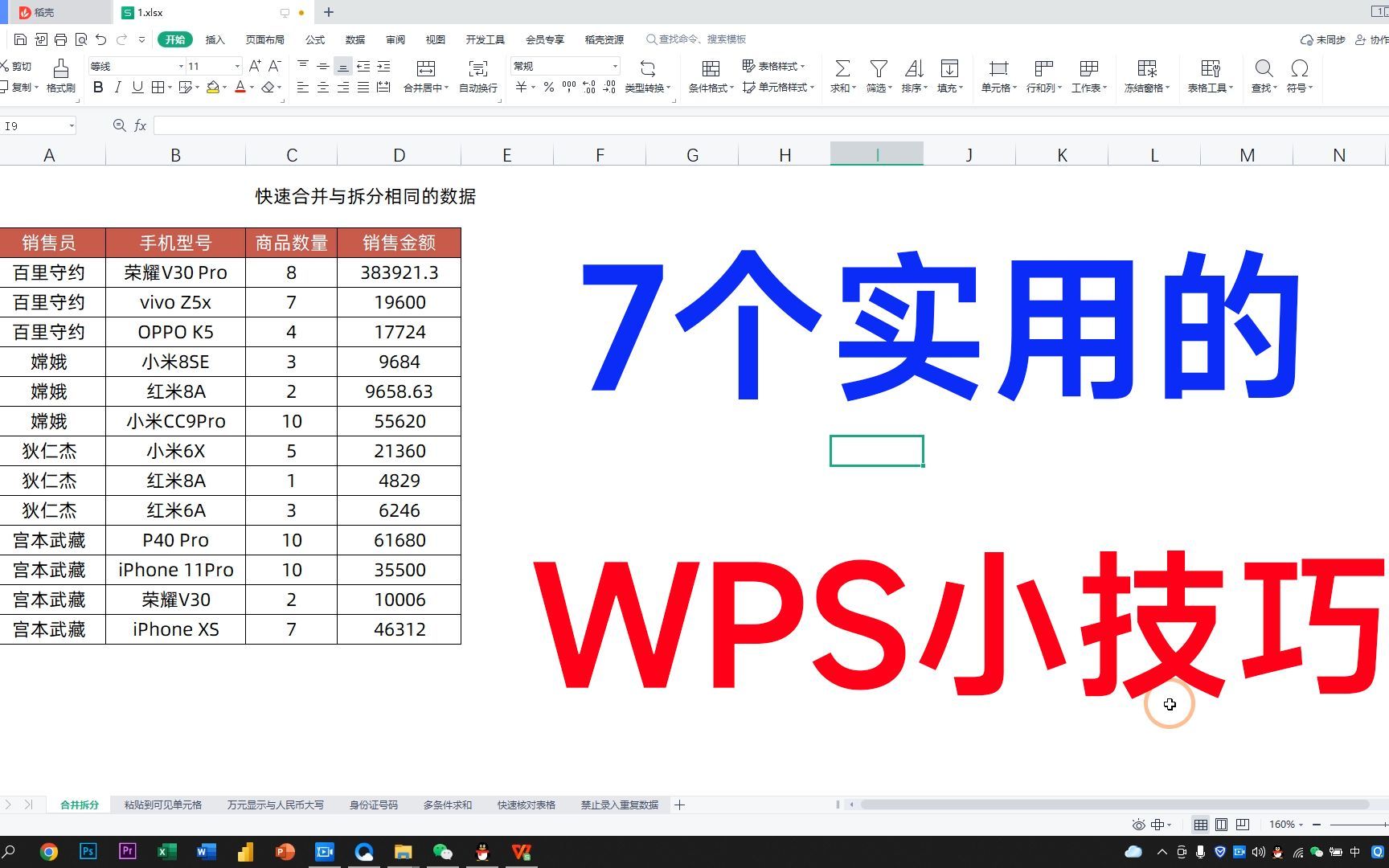Decrease font size with the A- icon
Screen dimensions: 1389x868
point(274,66)
